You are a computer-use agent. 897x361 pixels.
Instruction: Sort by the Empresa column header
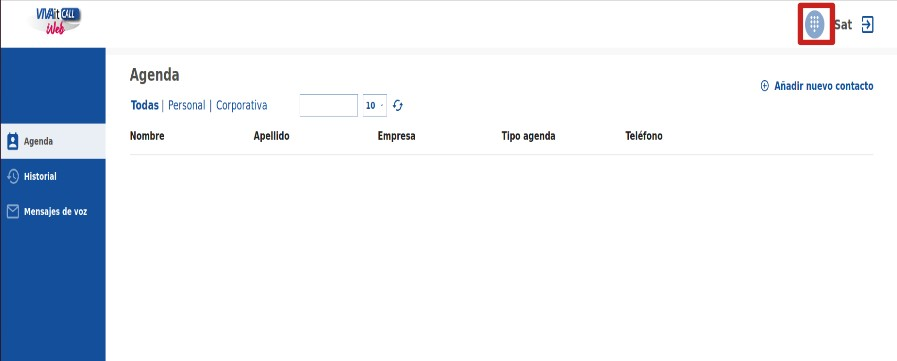(x=396, y=136)
